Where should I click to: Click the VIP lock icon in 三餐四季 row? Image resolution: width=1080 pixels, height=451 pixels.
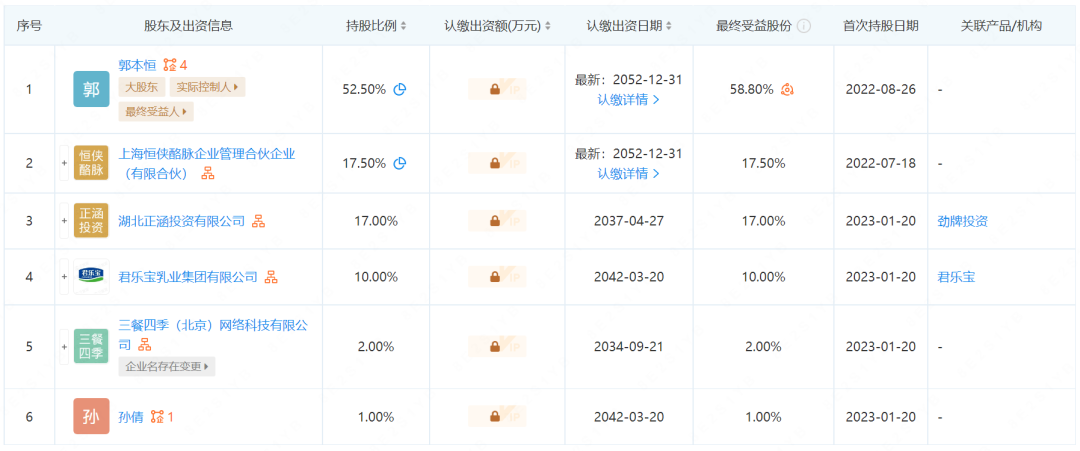coord(497,346)
